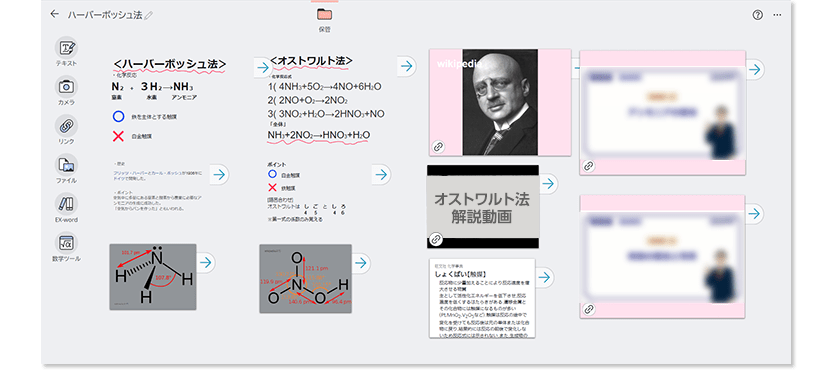This screenshot has height=374, width=830.
Task: Click arrow beside オストワルト法 解説動画 card
Action: pos(548,184)
